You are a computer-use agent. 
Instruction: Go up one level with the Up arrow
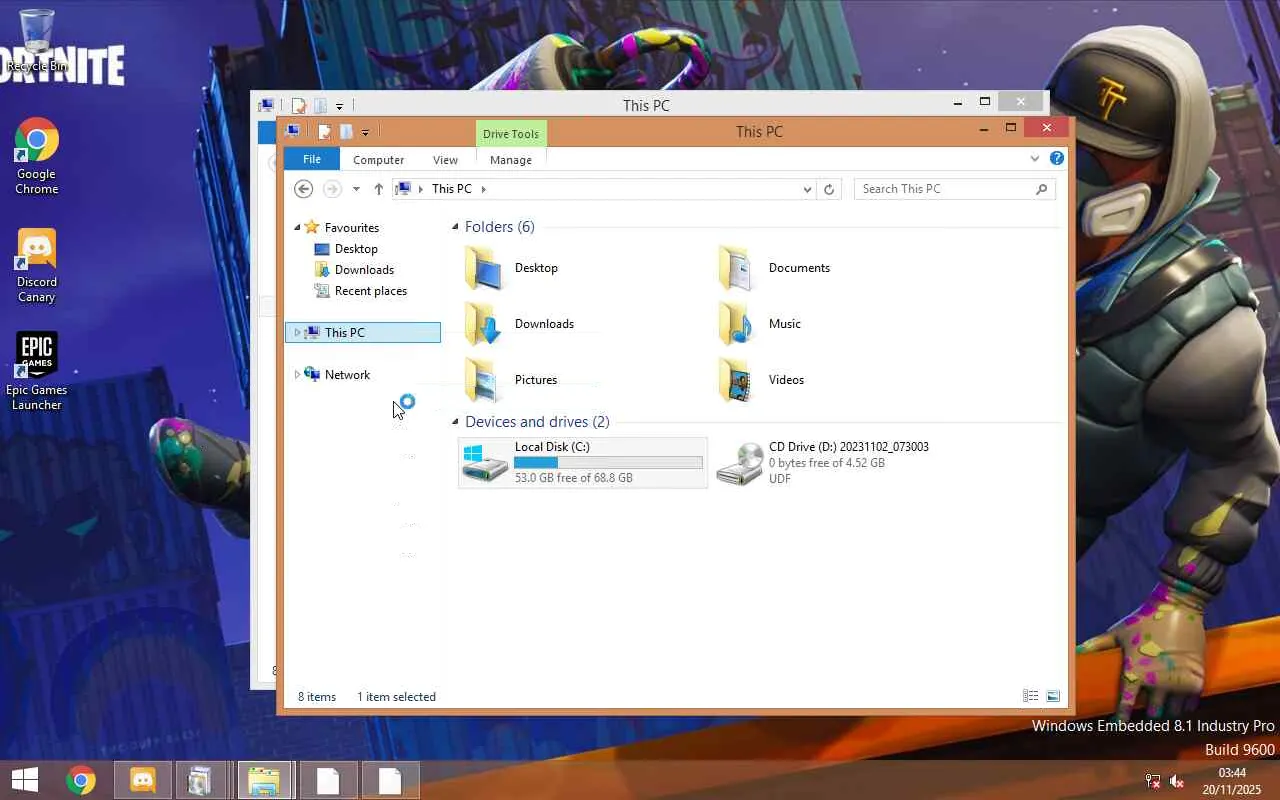point(378,189)
